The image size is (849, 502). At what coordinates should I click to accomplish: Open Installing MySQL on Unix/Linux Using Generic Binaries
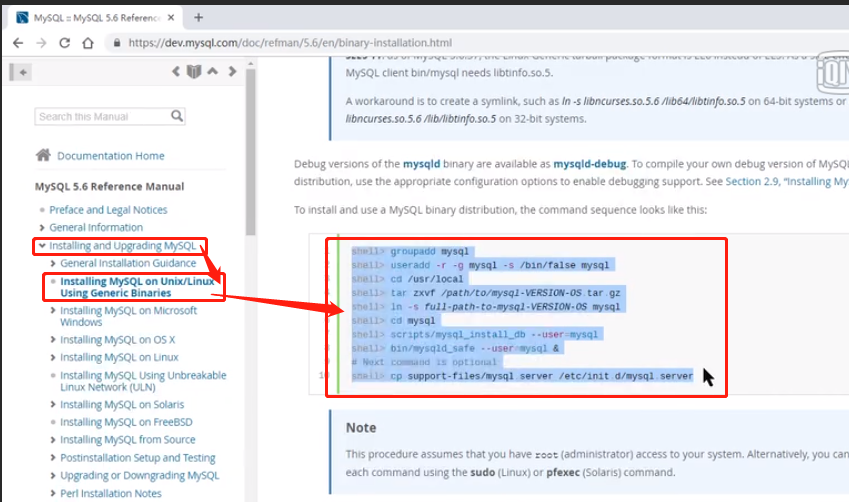[x=137, y=287]
